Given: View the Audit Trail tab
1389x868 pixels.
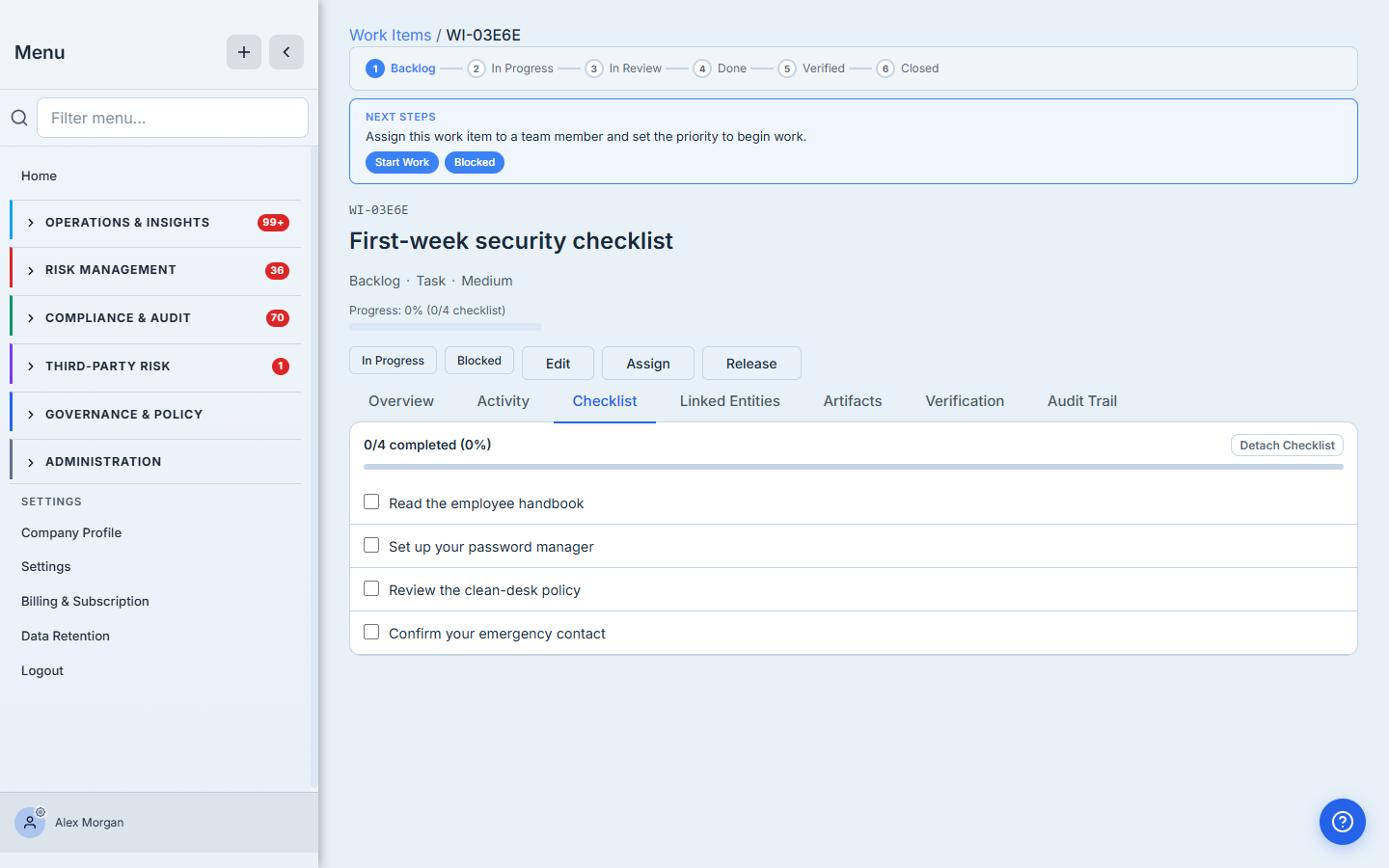Looking at the screenshot, I should (x=1082, y=401).
